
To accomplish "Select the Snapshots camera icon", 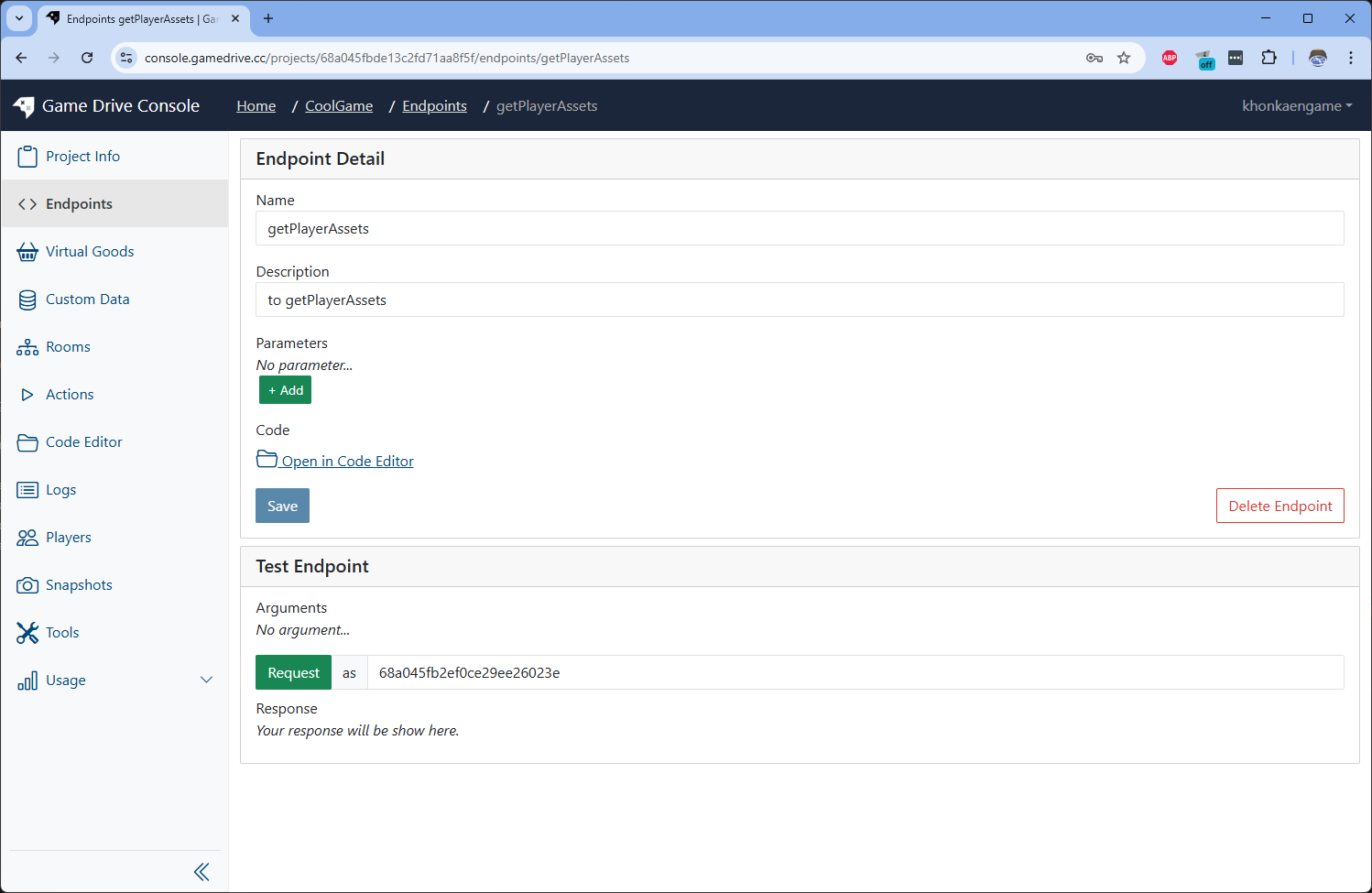I will pyautogui.click(x=27, y=584).
